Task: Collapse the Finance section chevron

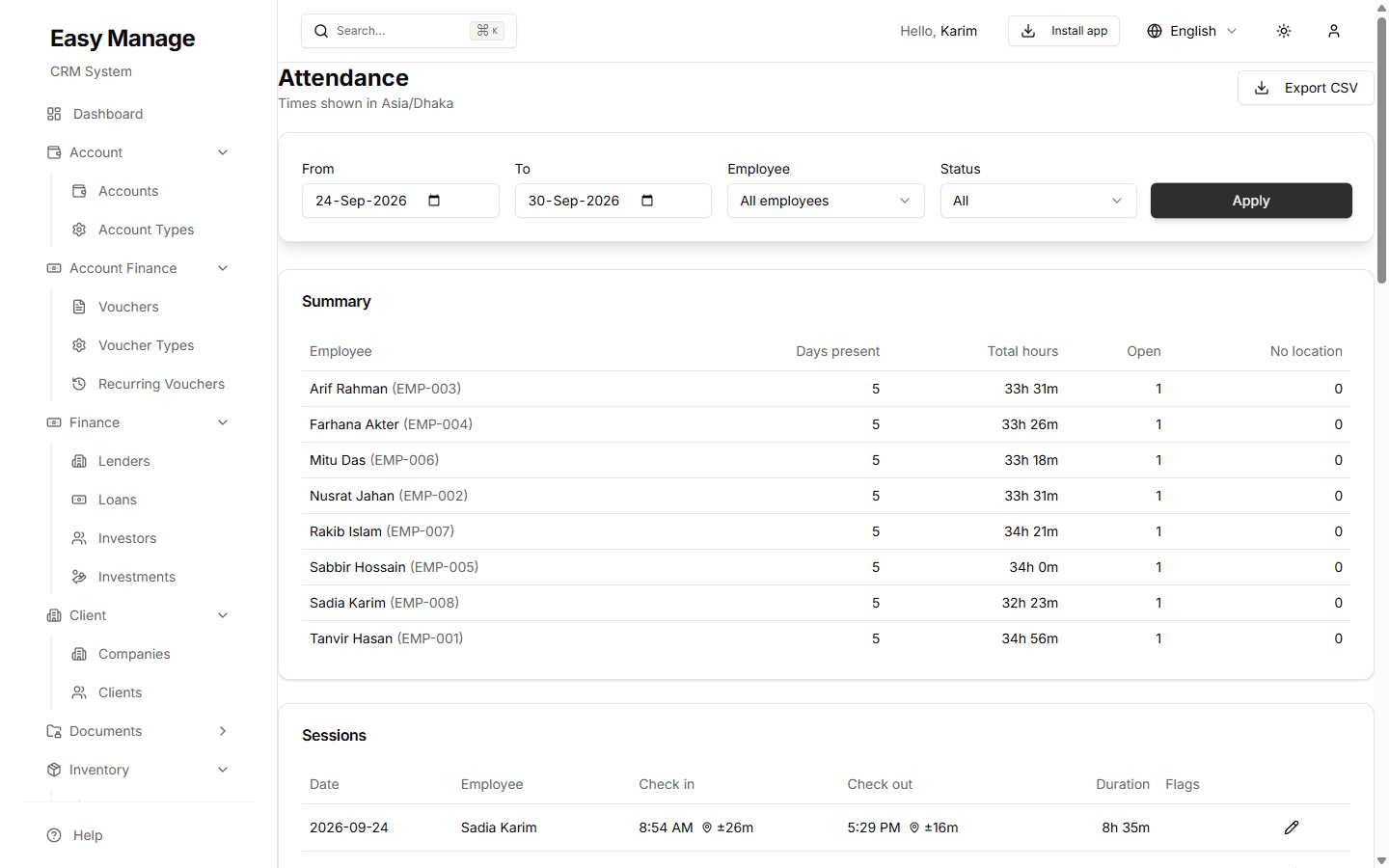Action: [223, 422]
